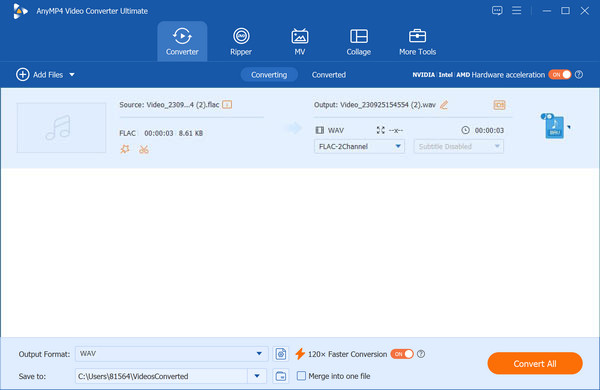Image resolution: width=600 pixels, height=390 pixels.
Task: Click the output duration clock icon
Action: [x=465, y=130]
